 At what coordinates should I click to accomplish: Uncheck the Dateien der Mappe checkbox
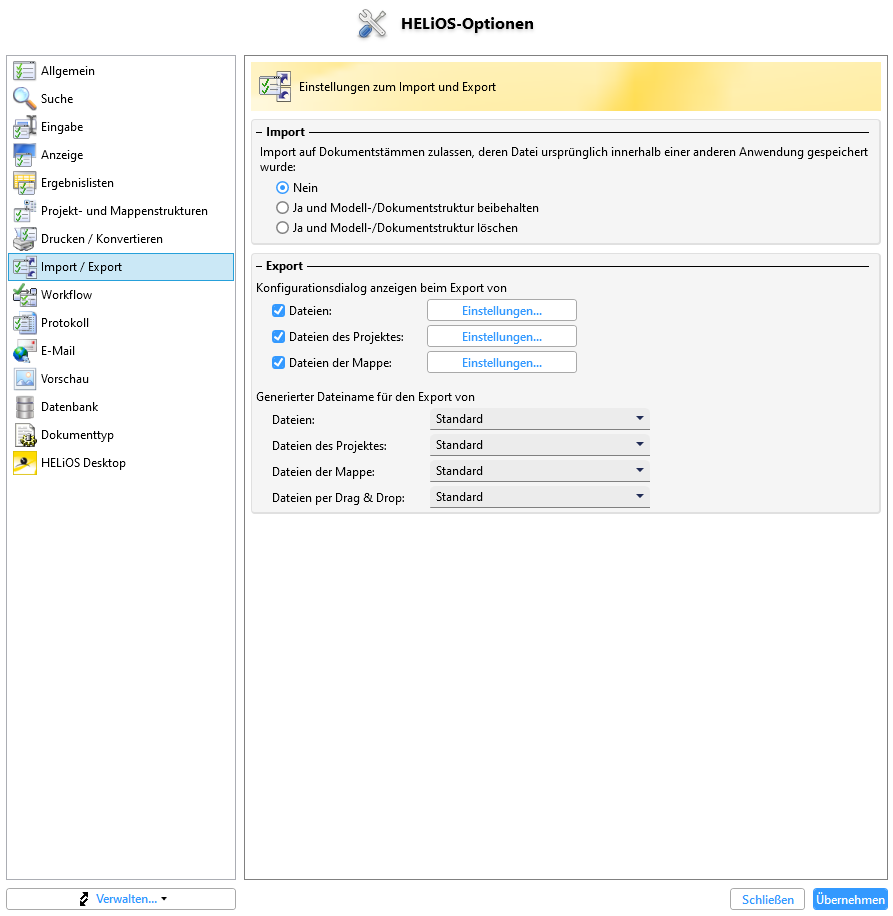pyautogui.click(x=279, y=363)
